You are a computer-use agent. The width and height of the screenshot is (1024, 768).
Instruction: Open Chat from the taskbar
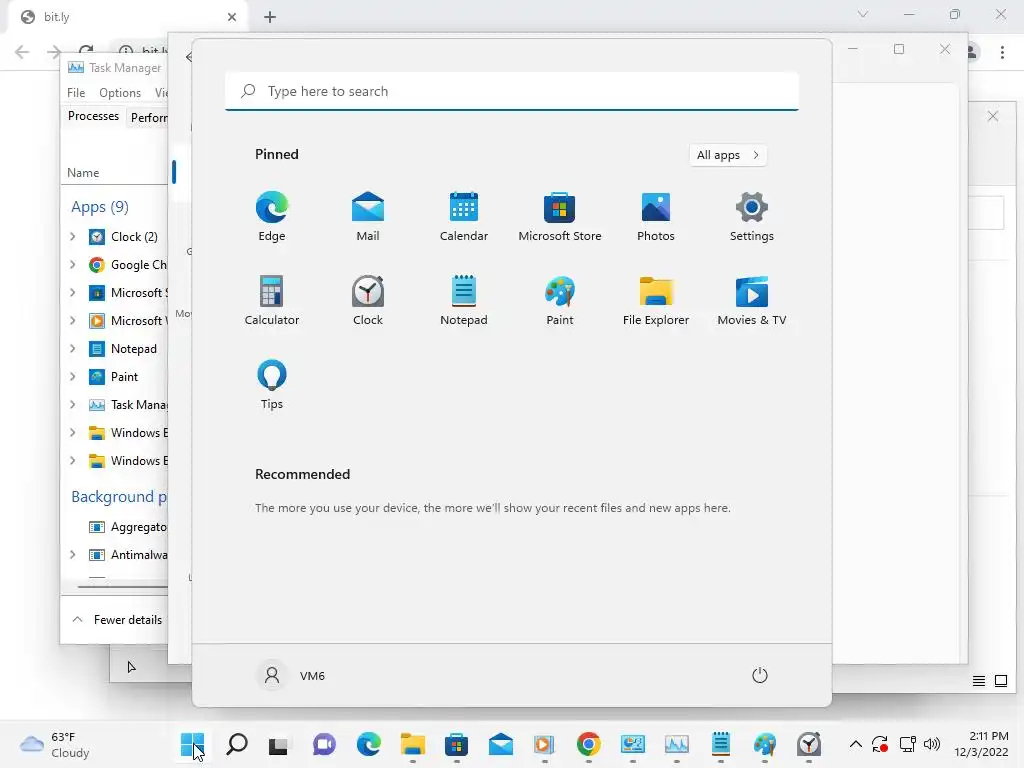[x=324, y=744]
